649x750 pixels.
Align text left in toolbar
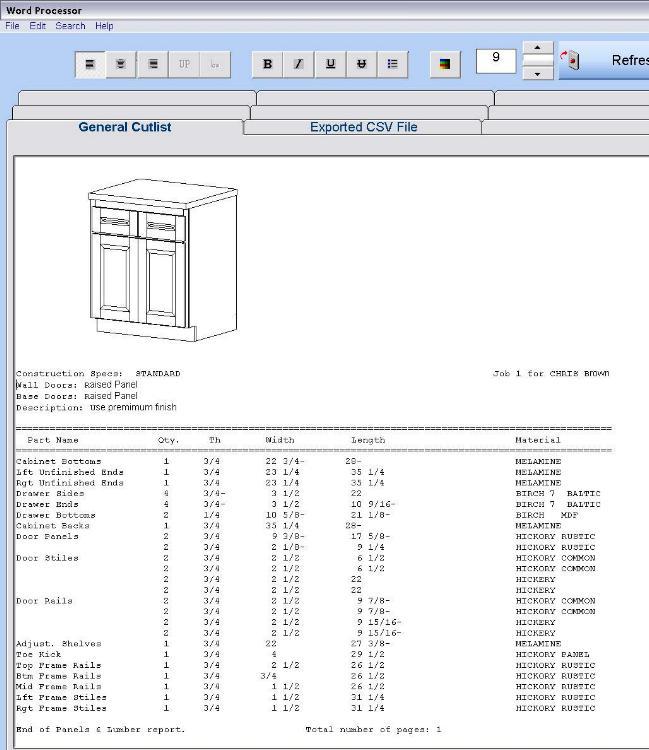pos(90,64)
